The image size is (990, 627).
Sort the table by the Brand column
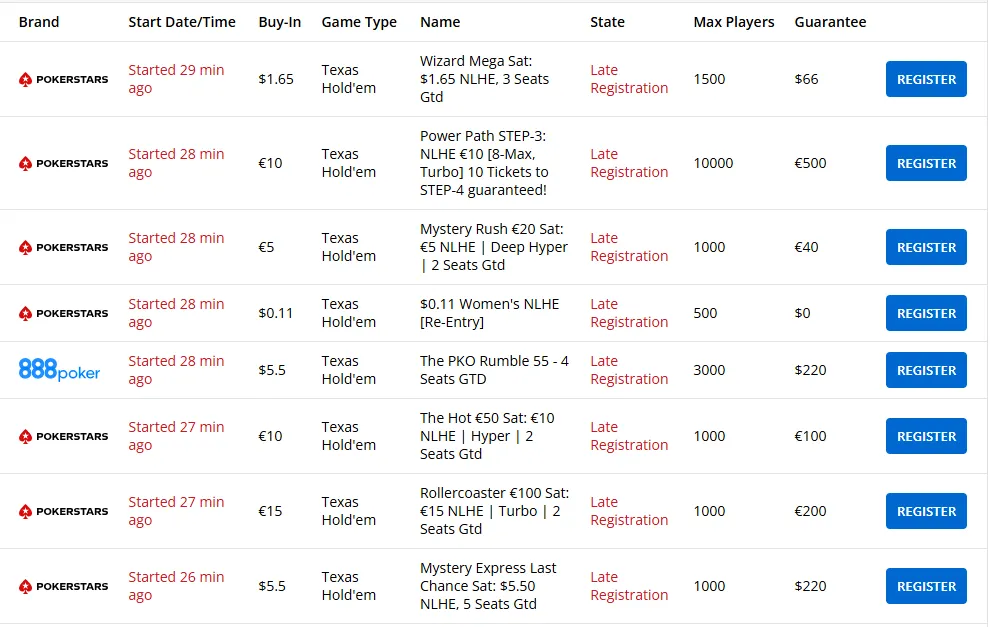click(39, 21)
